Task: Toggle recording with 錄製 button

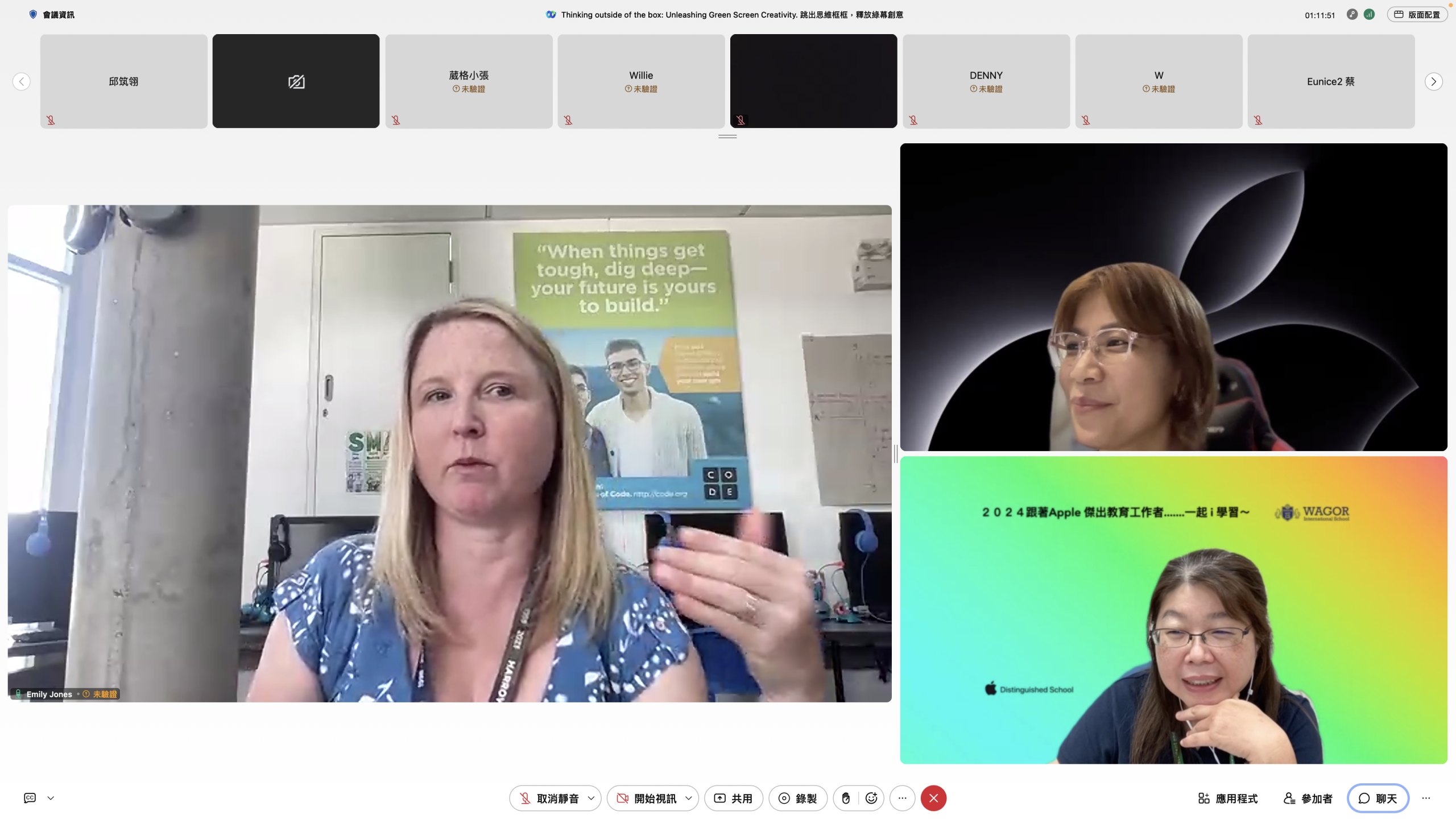Action: [797, 798]
